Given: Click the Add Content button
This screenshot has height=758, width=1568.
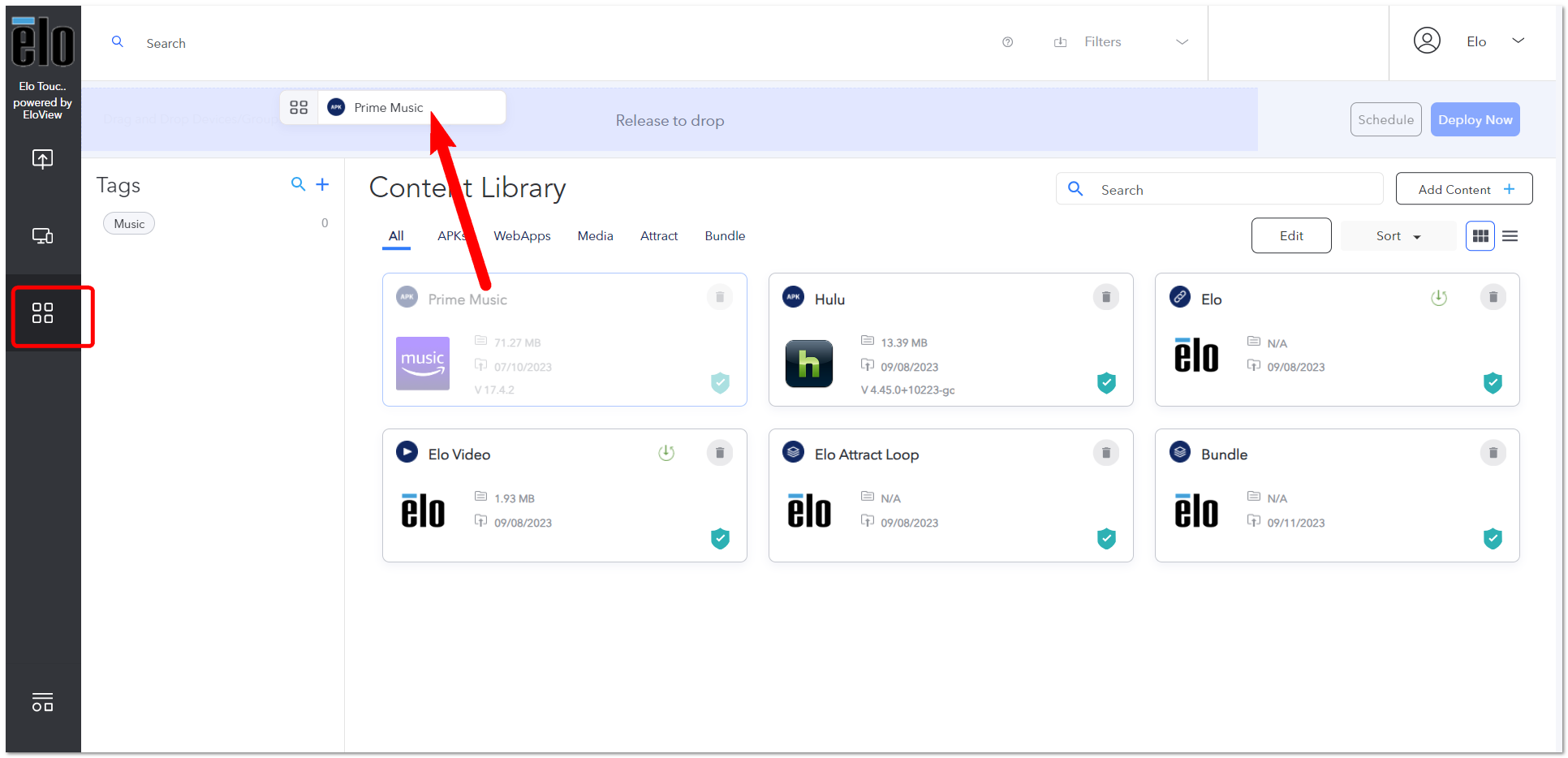Looking at the screenshot, I should click(x=1464, y=189).
